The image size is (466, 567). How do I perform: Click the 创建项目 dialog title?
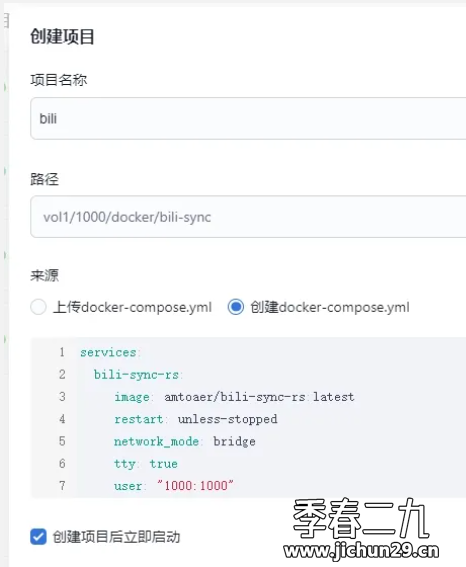(x=62, y=37)
